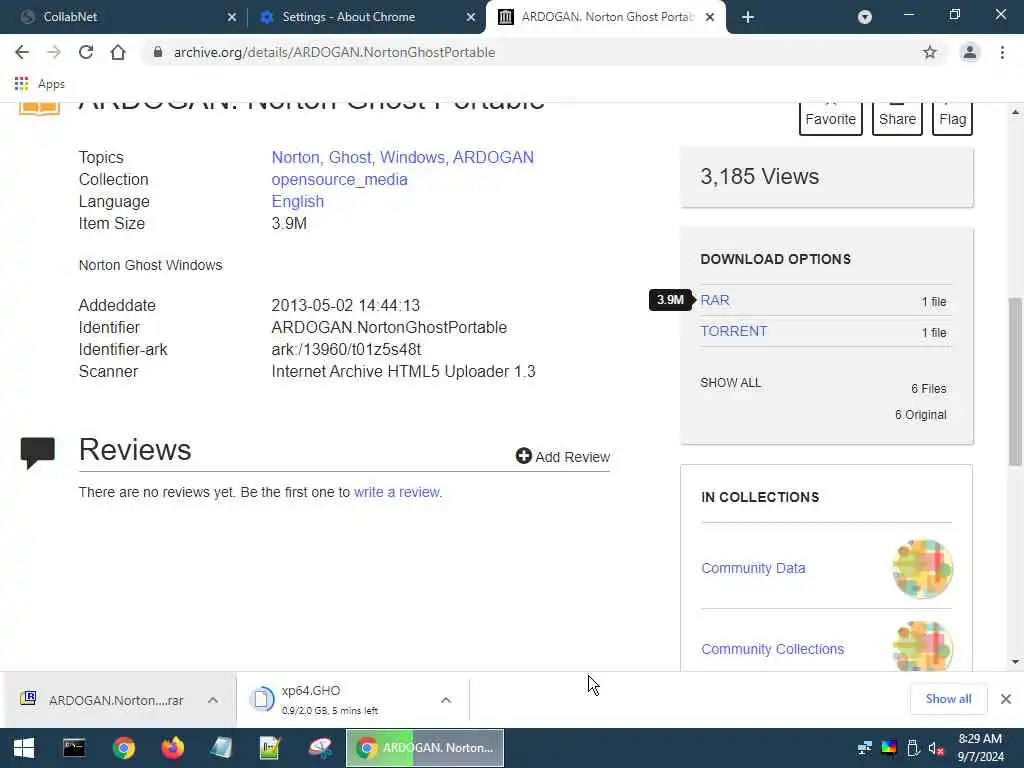Screen dimensions: 1024x768
Task: Click the Community Collections thumbnail
Action: 922,647
